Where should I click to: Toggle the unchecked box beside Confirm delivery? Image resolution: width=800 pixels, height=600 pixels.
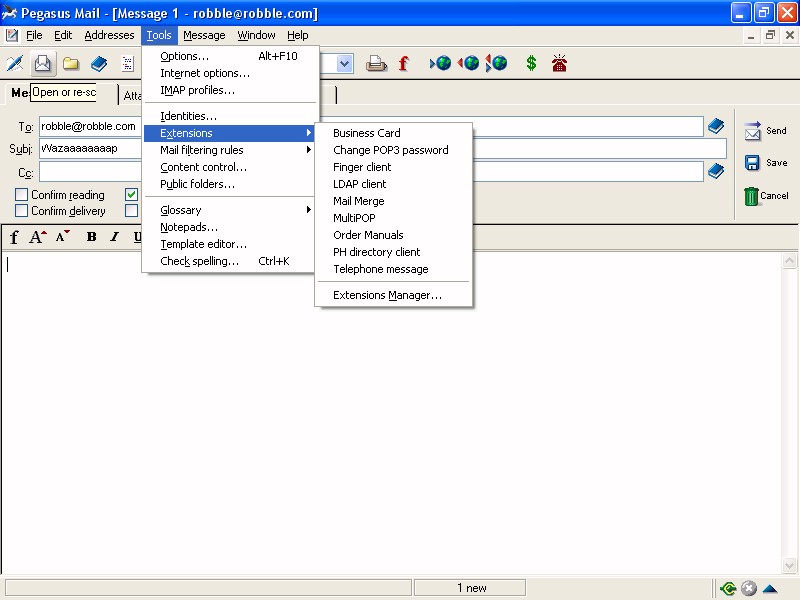point(132,210)
